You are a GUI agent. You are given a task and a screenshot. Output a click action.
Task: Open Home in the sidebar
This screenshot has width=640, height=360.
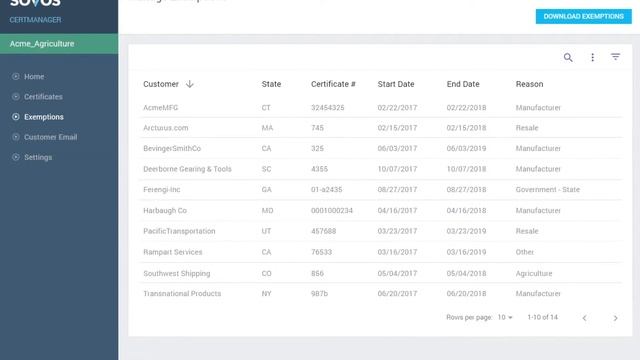[34, 76]
